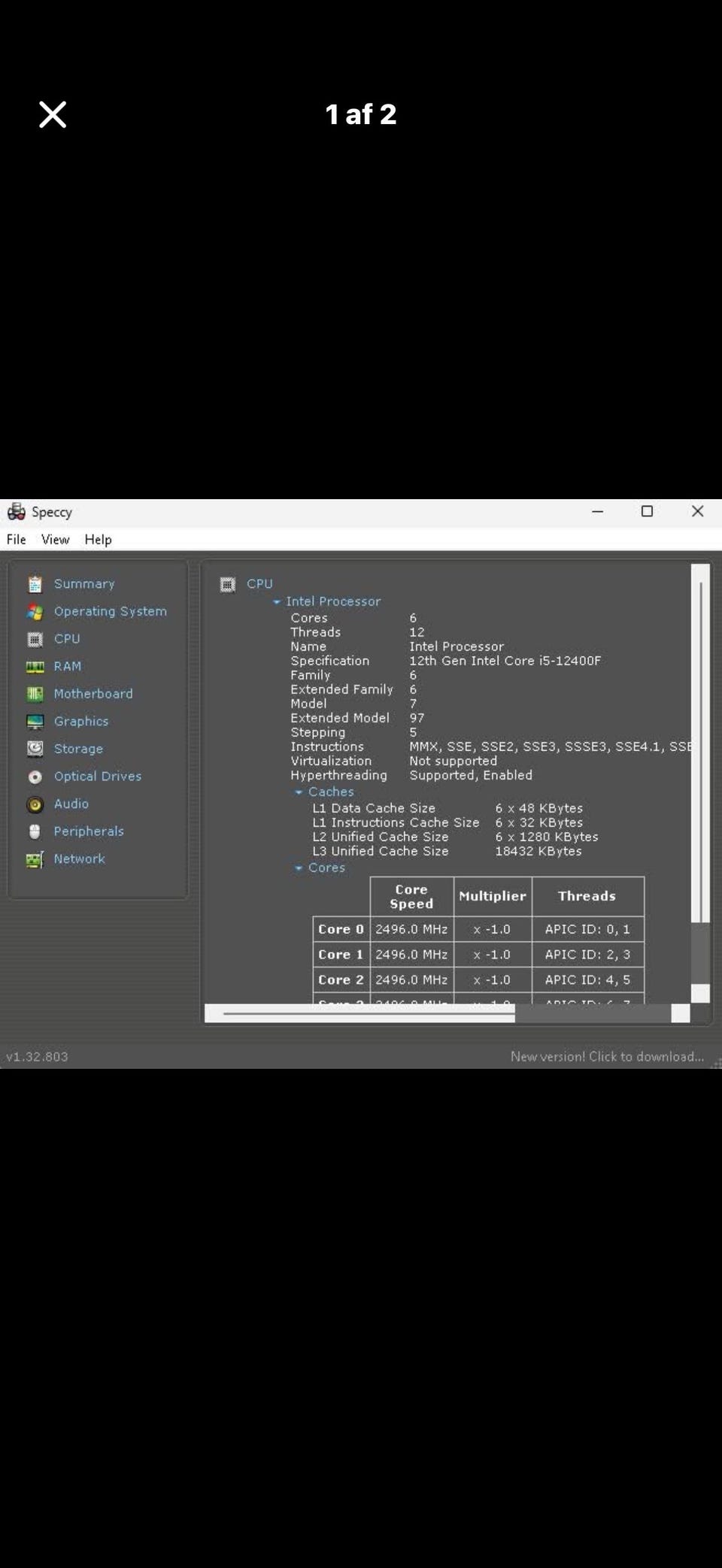Click L1 Instructions Cache Size row
722x1568 pixels.
point(448,823)
